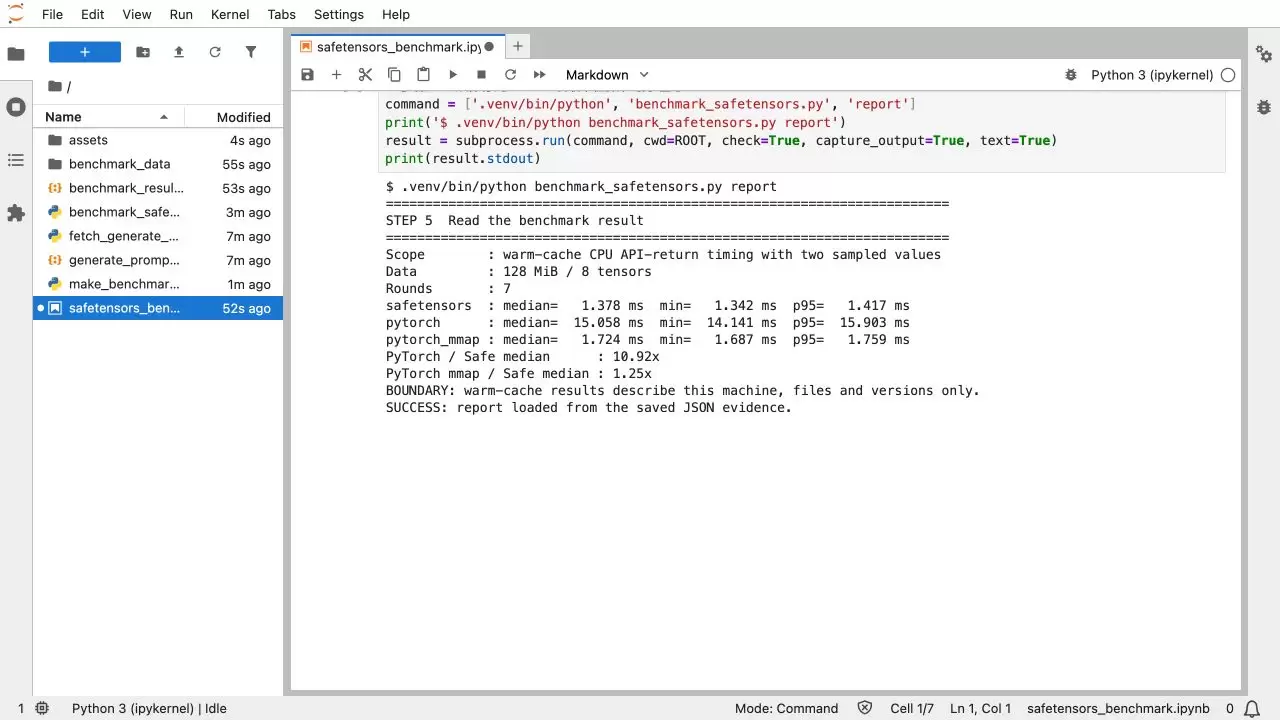Open the Extension Manager panel

pyautogui.click(x=16, y=213)
